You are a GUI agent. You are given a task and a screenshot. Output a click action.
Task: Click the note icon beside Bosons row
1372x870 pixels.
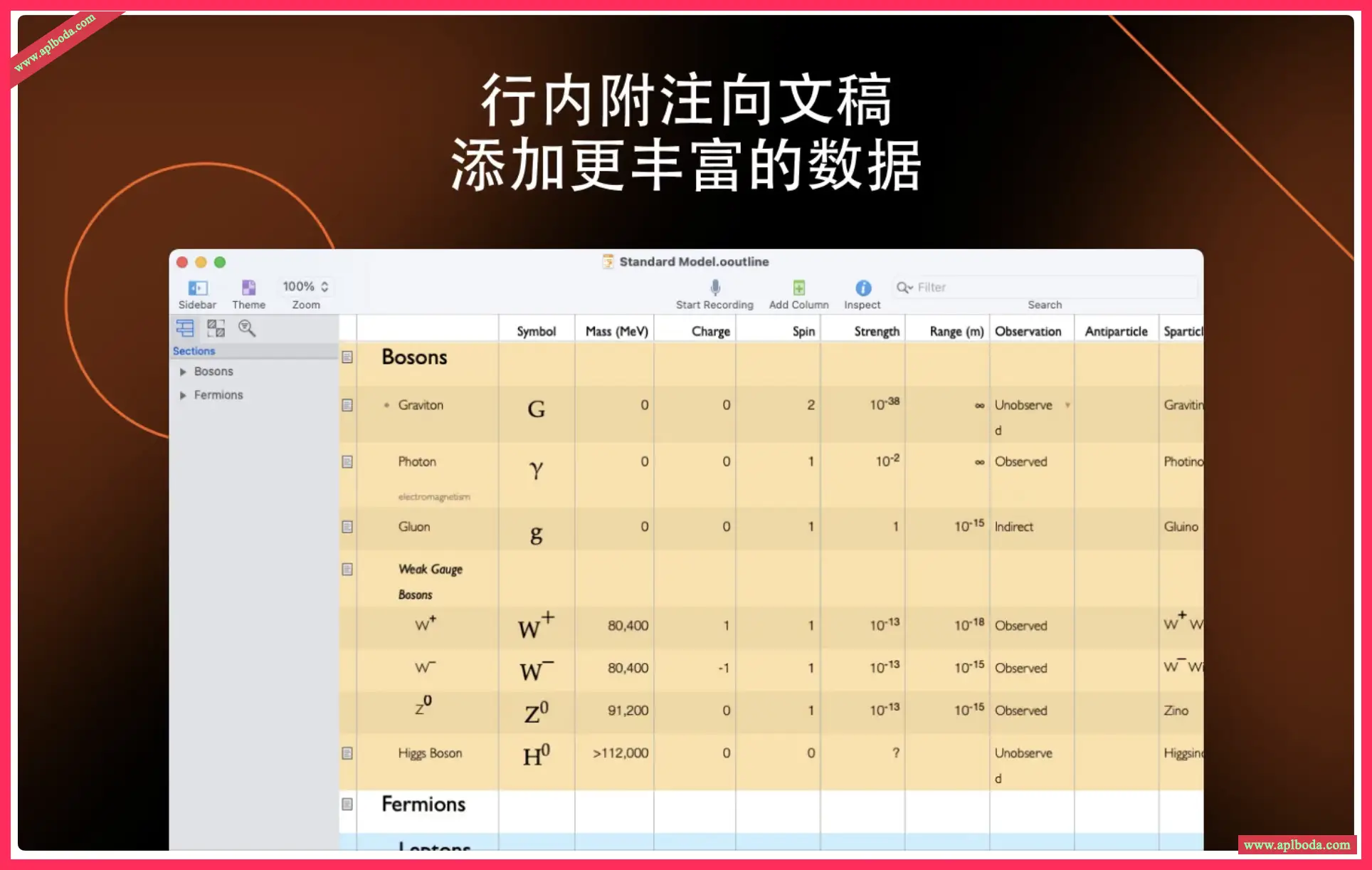(x=347, y=357)
